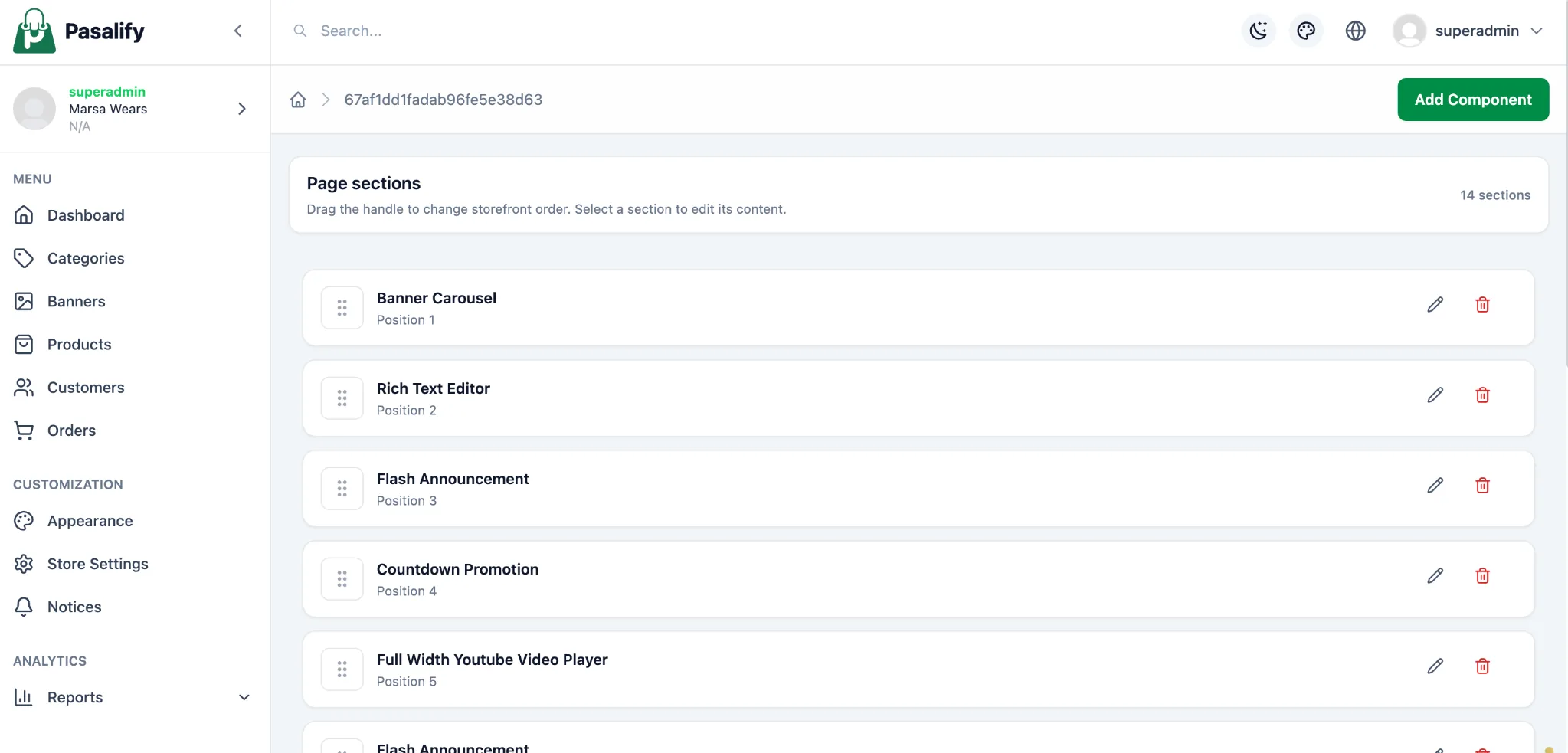Delete the Flash Announcement Position 3 section

[1482, 486]
